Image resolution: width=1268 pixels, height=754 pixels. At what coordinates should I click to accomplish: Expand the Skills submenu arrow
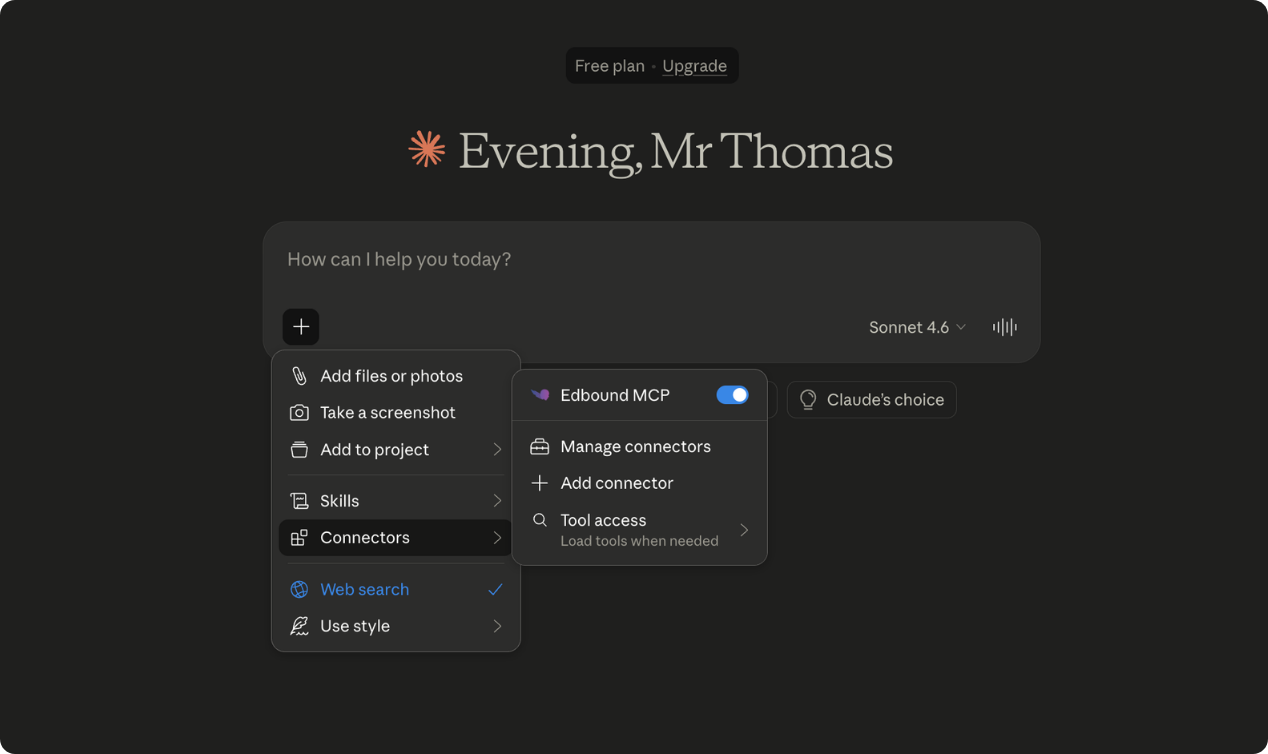[497, 501]
